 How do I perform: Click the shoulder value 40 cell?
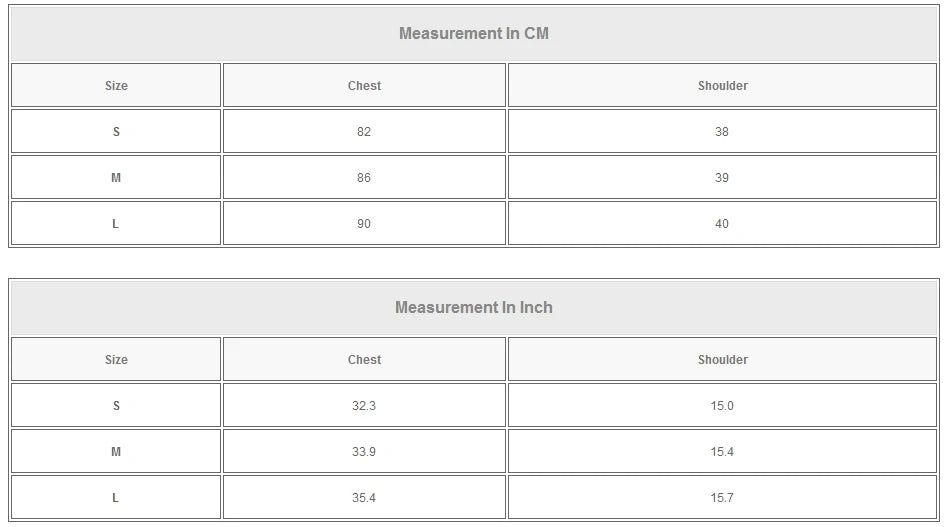pyautogui.click(x=722, y=224)
